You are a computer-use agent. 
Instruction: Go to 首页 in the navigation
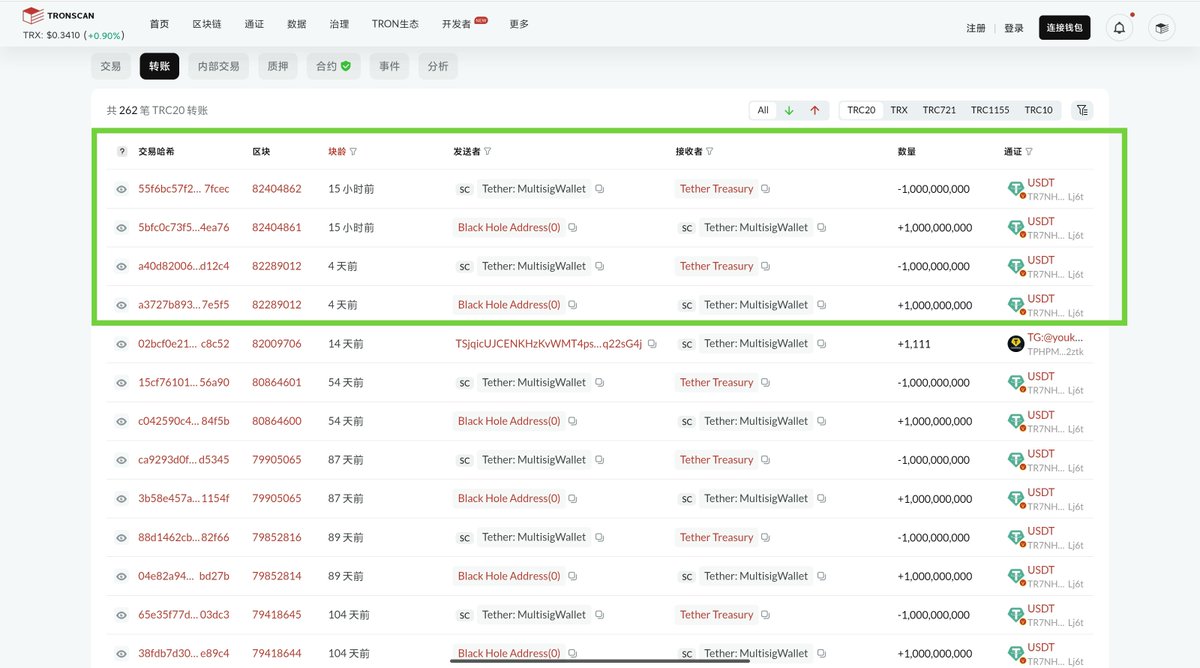point(160,24)
